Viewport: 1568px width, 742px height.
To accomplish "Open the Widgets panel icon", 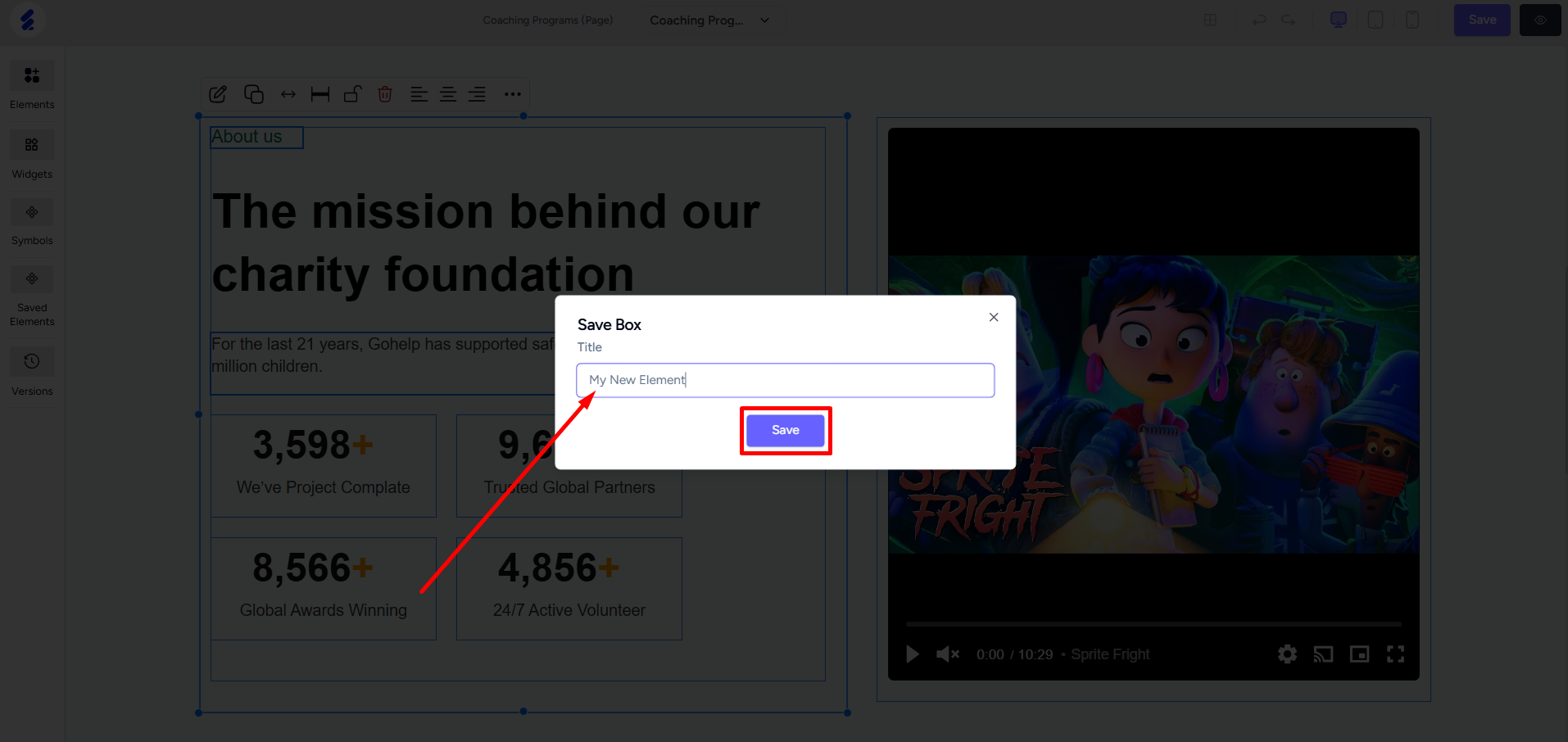I will (32, 145).
